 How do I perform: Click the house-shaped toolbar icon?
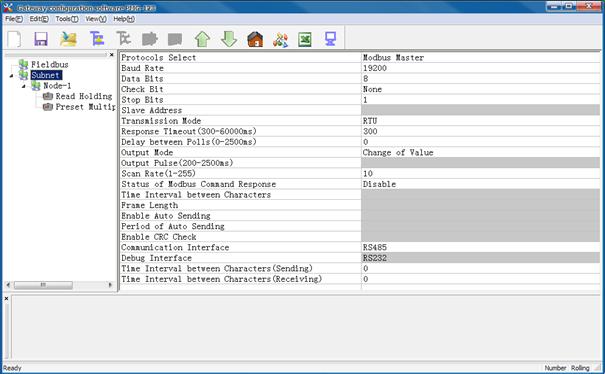click(x=255, y=39)
